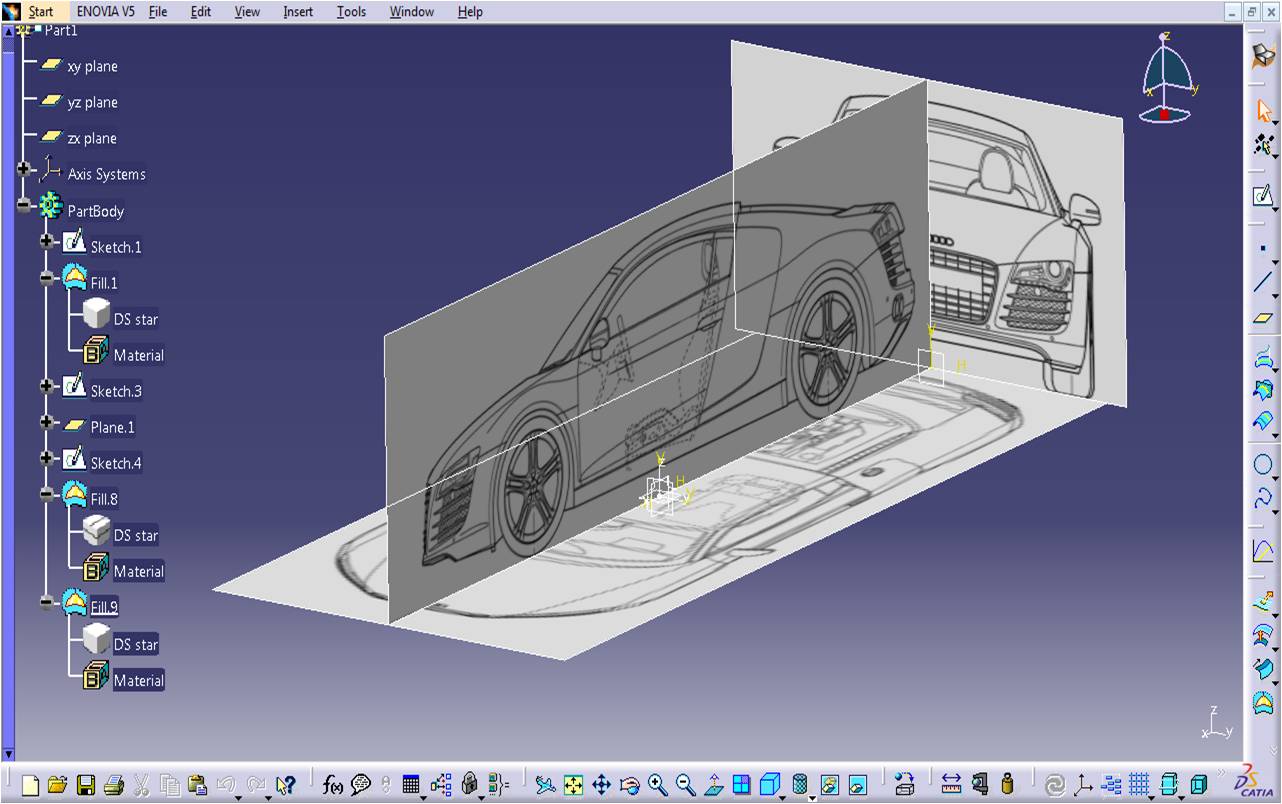The height and width of the screenshot is (804, 1282).
Task: Open the ENOVIA V5 menu
Action: tap(104, 12)
